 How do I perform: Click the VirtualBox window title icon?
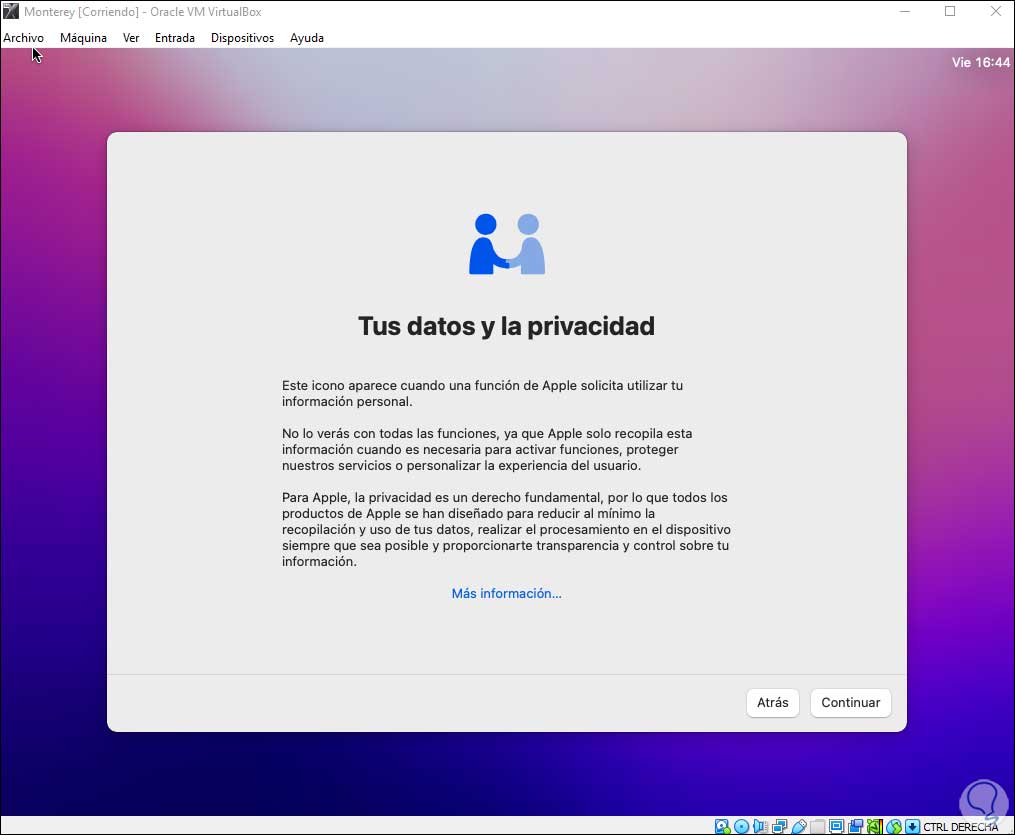click(11, 11)
